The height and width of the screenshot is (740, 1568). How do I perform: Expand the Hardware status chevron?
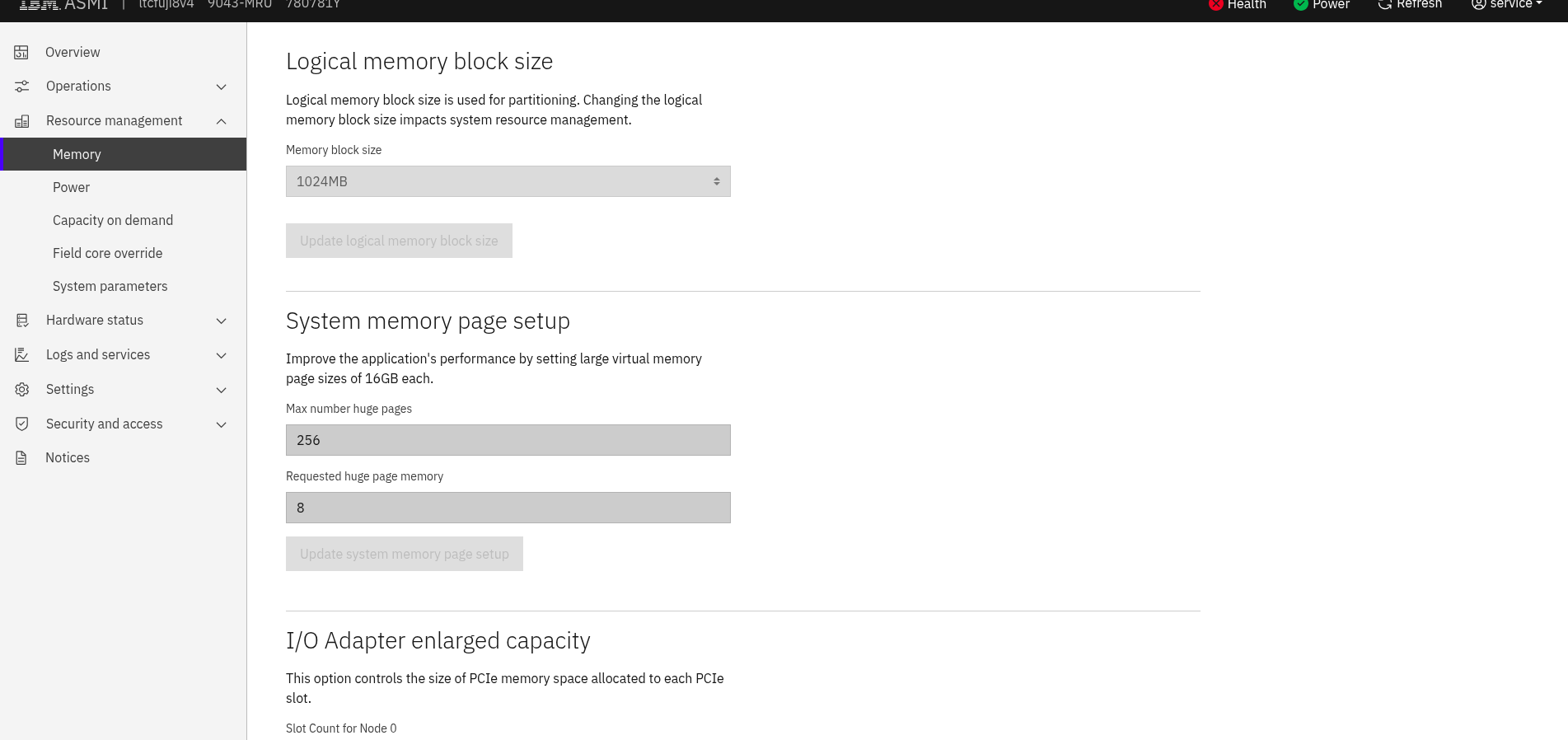point(221,321)
